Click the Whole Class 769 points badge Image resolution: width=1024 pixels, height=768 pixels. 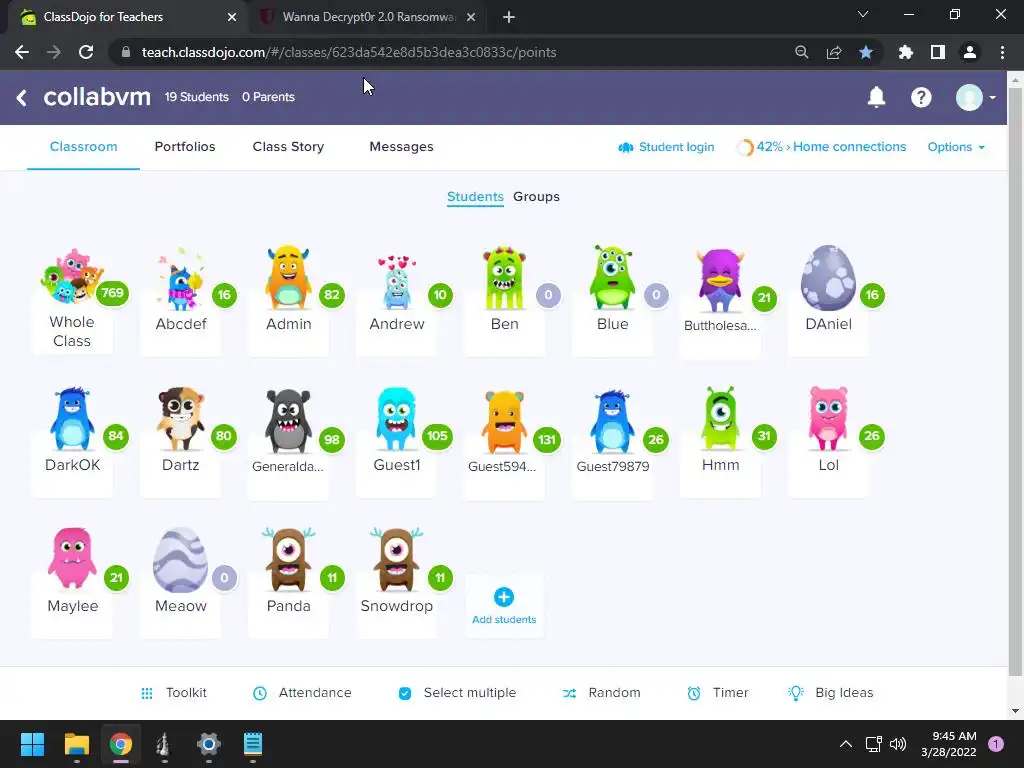(x=112, y=293)
